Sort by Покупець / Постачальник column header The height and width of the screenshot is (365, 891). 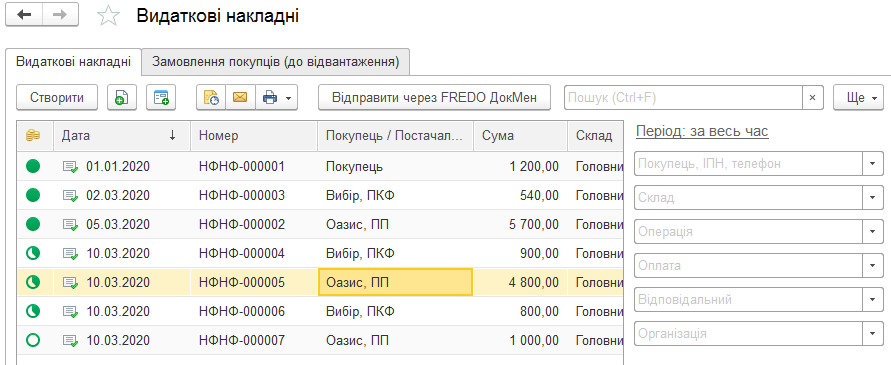395,135
